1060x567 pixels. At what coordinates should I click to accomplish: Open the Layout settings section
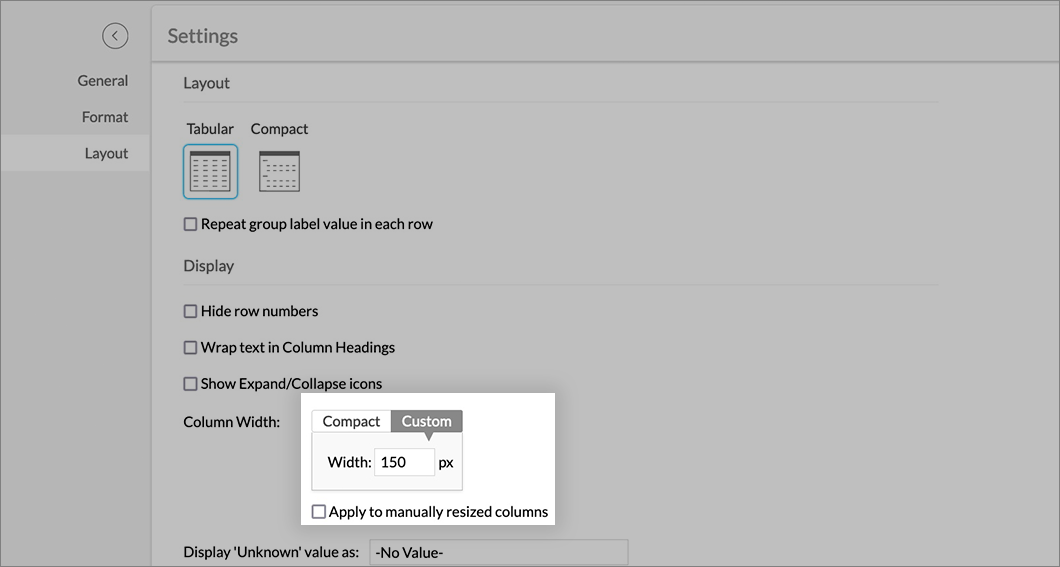pos(75,153)
